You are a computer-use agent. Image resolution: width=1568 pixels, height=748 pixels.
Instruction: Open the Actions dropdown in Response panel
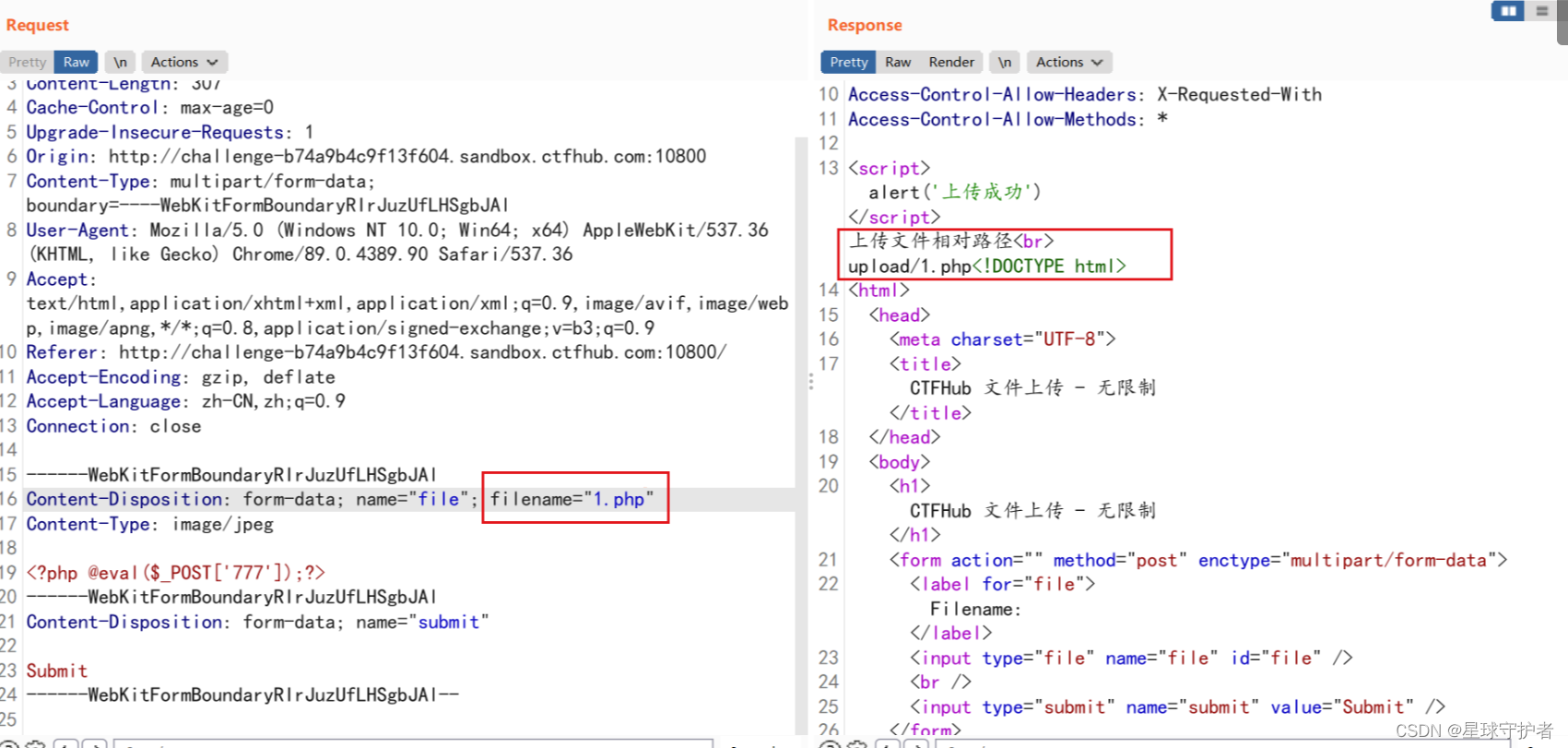click(1069, 62)
